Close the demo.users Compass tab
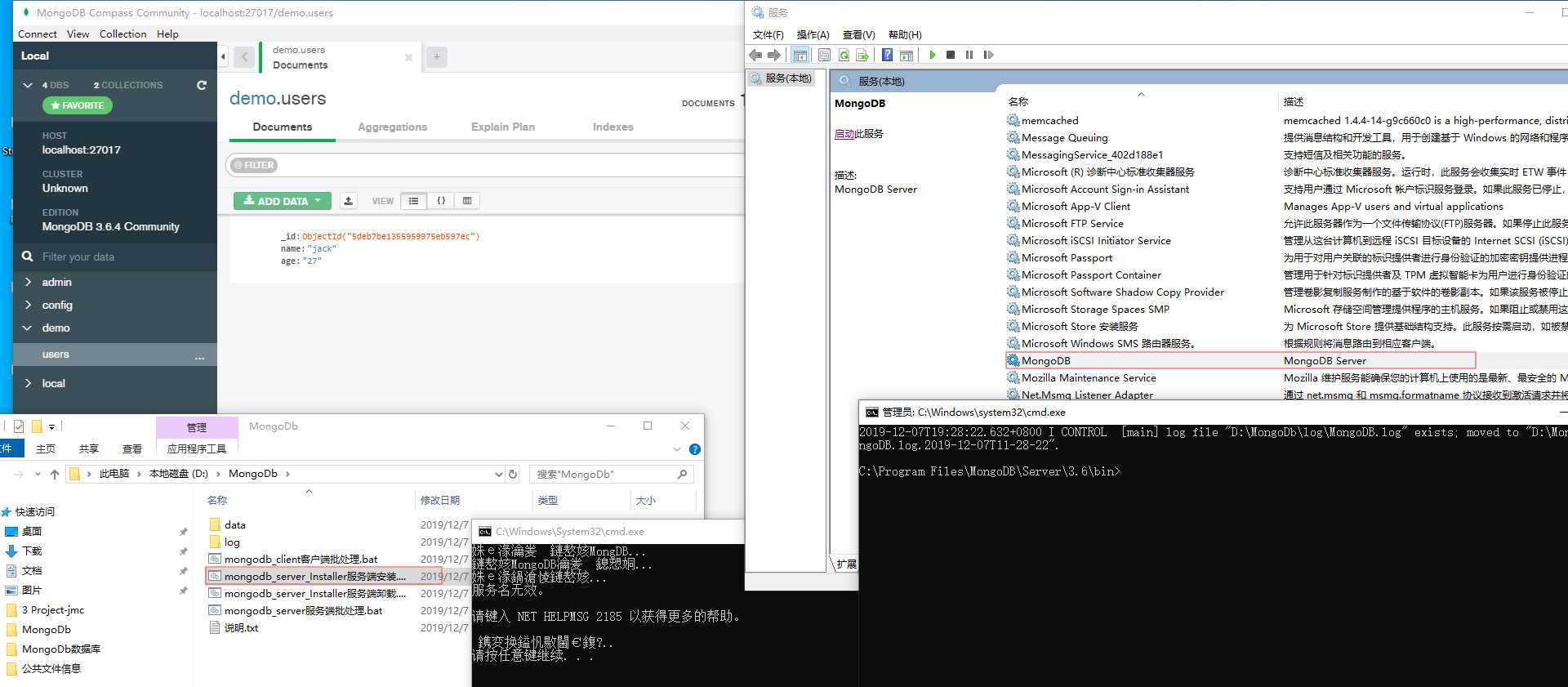This screenshot has height=687, width=1568. click(408, 57)
